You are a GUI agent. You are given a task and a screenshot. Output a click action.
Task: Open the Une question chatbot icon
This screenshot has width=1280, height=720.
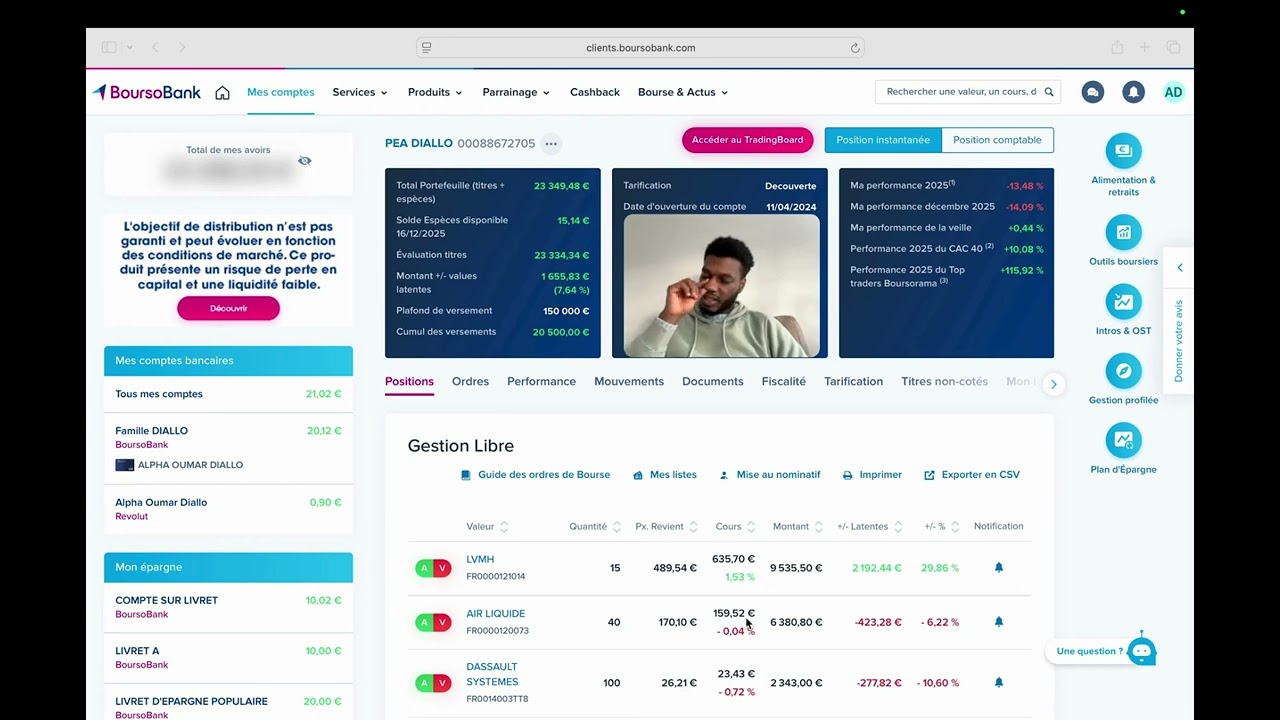(1141, 651)
